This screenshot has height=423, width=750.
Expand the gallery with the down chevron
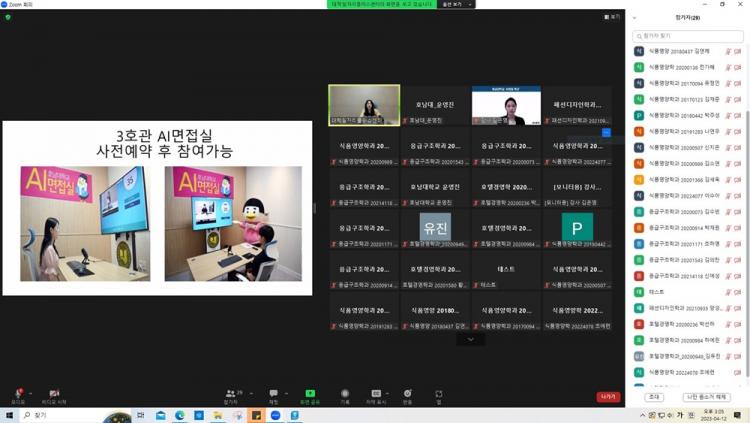coord(470,340)
